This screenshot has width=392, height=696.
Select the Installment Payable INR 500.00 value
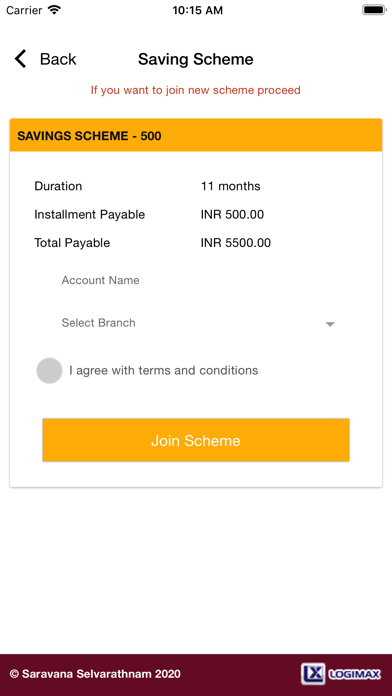(x=232, y=215)
